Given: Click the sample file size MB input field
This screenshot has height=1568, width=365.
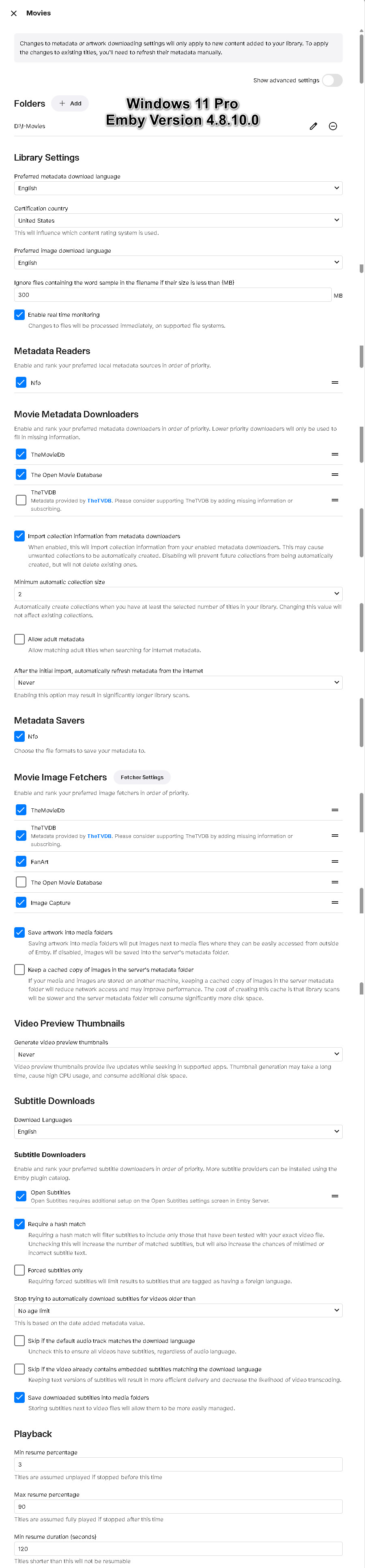Looking at the screenshot, I should coord(172,294).
